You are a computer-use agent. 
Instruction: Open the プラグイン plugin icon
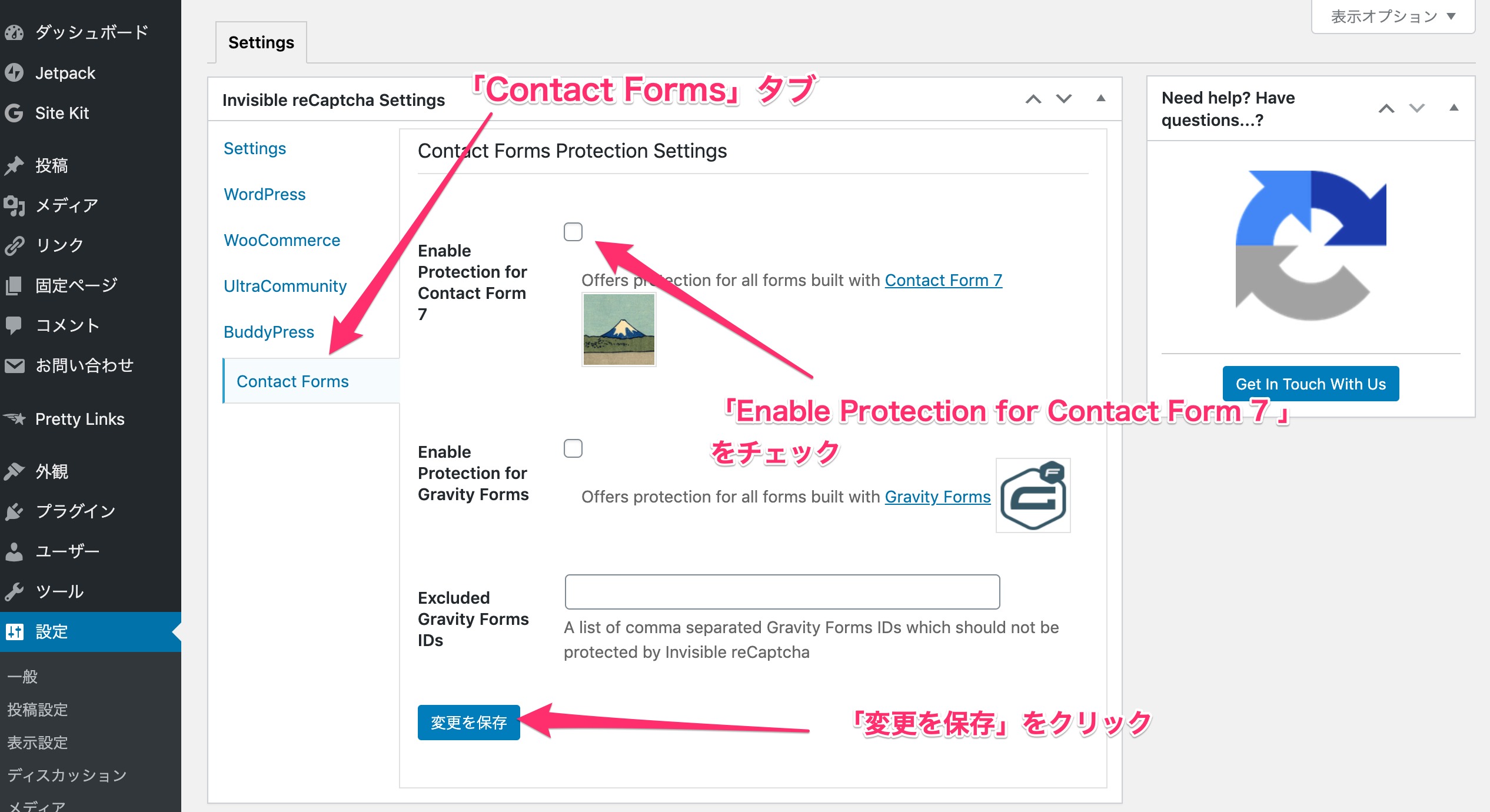pyautogui.click(x=14, y=511)
